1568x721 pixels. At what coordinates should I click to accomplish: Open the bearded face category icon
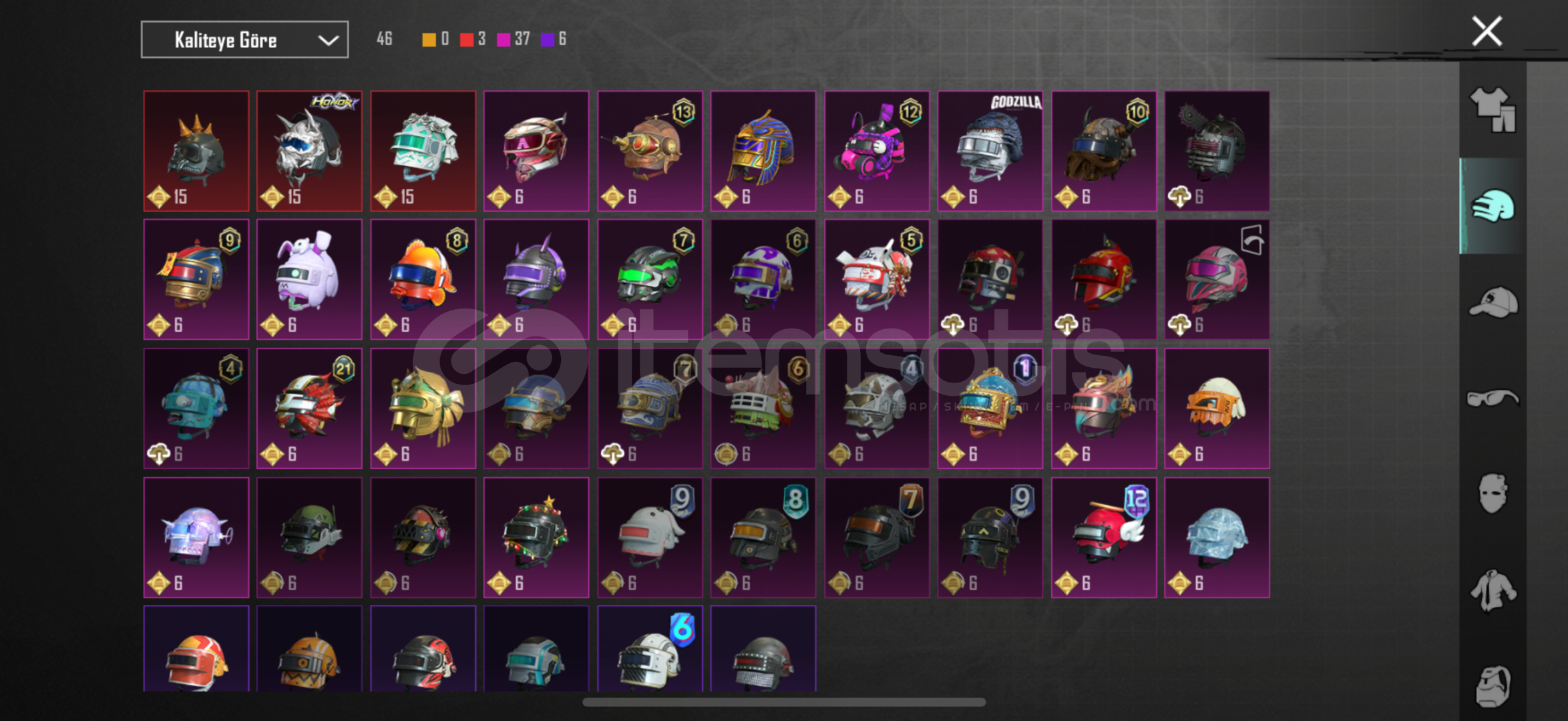[x=1493, y=686]
